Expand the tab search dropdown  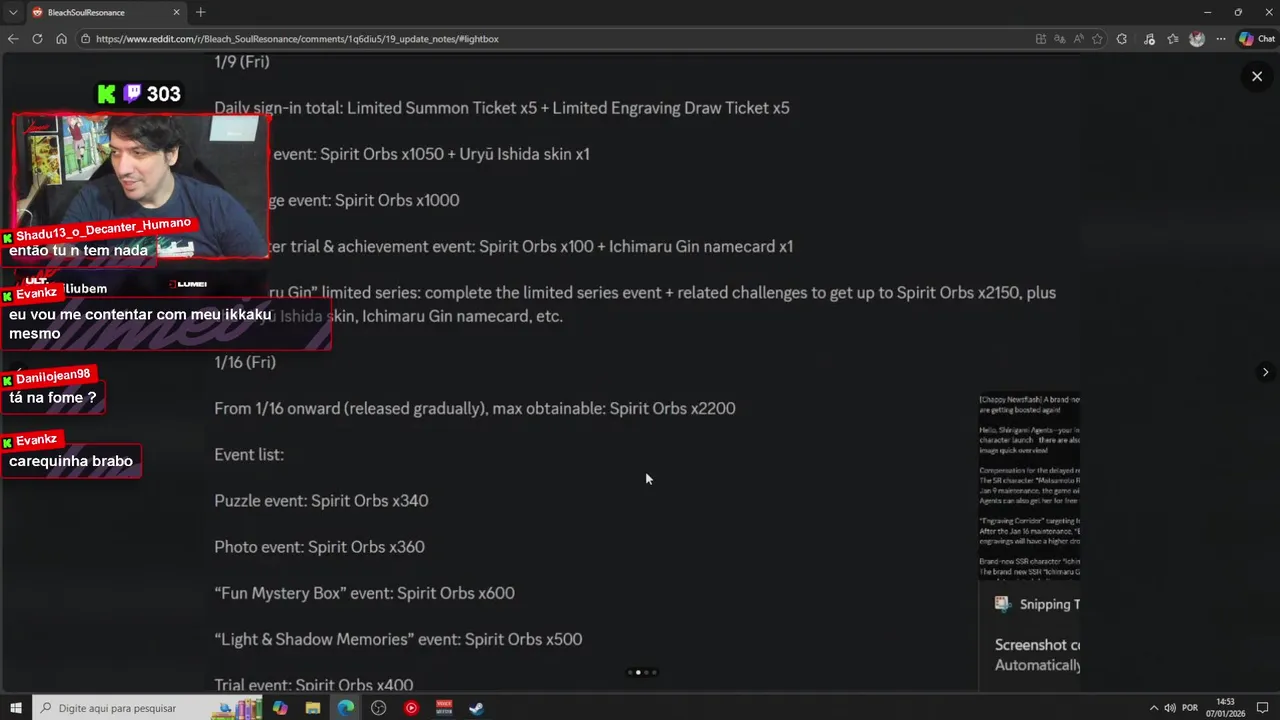click(13, 12)
